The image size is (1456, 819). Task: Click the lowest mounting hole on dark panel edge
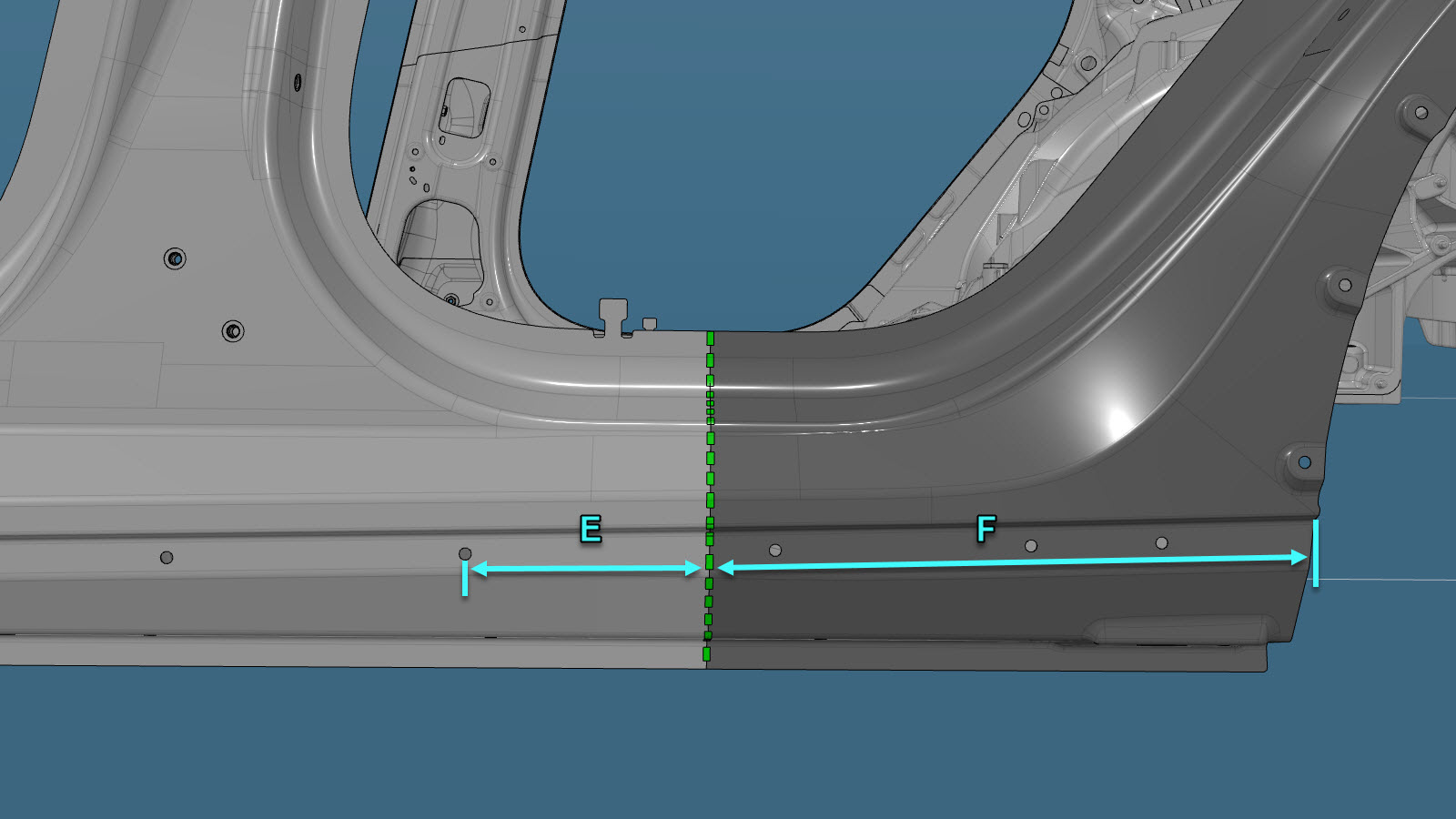[1304, 462]
